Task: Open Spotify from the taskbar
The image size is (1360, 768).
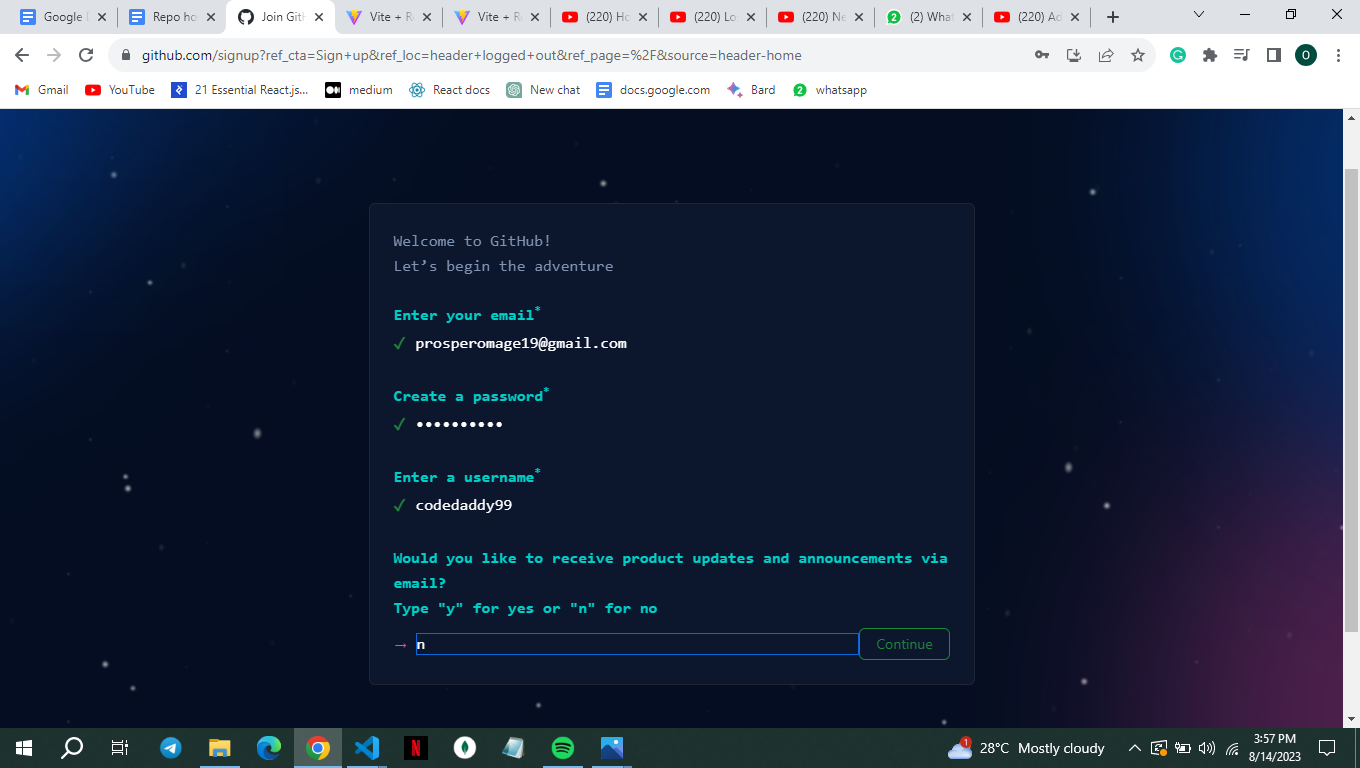Action: coord(563,748)
